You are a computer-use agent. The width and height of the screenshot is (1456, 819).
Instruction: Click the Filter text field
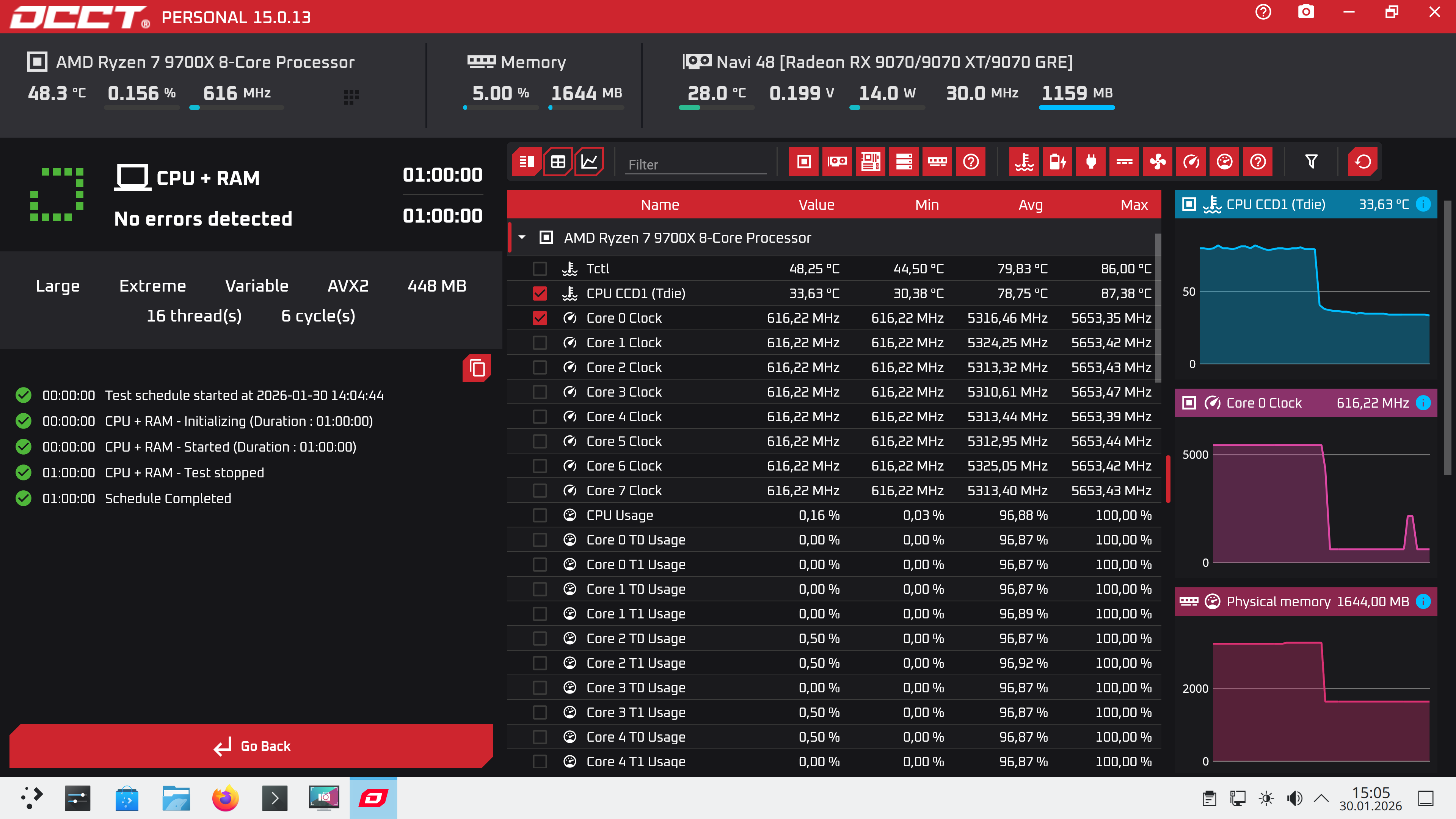pos(696,165)
